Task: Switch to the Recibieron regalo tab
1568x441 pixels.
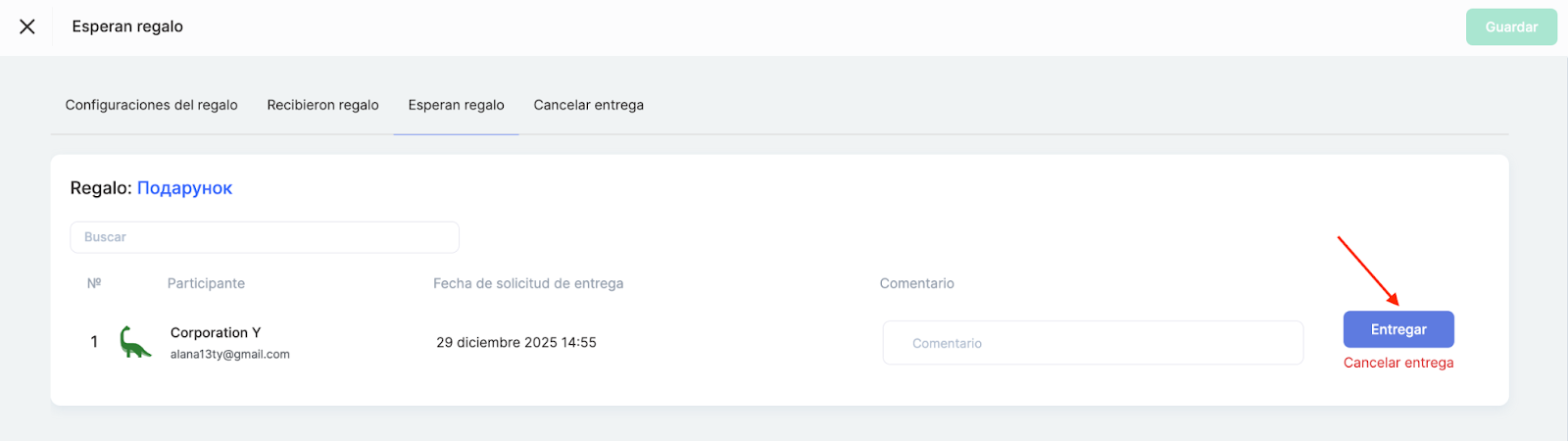Action: click(x=322, y=105)
